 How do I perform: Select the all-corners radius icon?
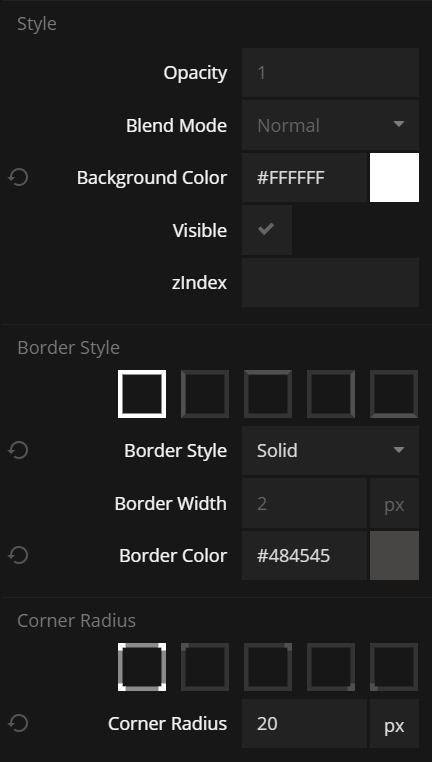(x=142, y=667)
